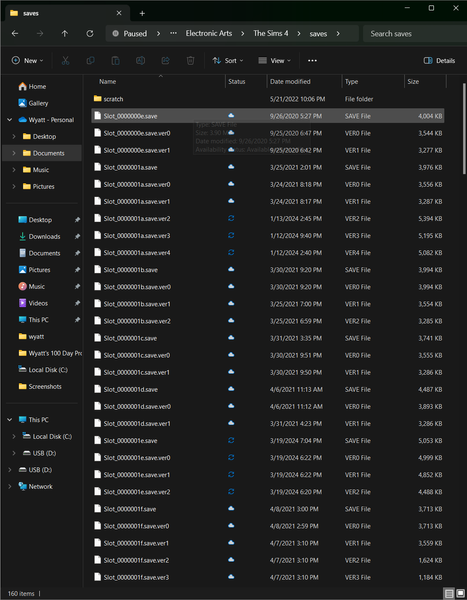Switch to large thumbnails view icon

(x=460, y=593)
